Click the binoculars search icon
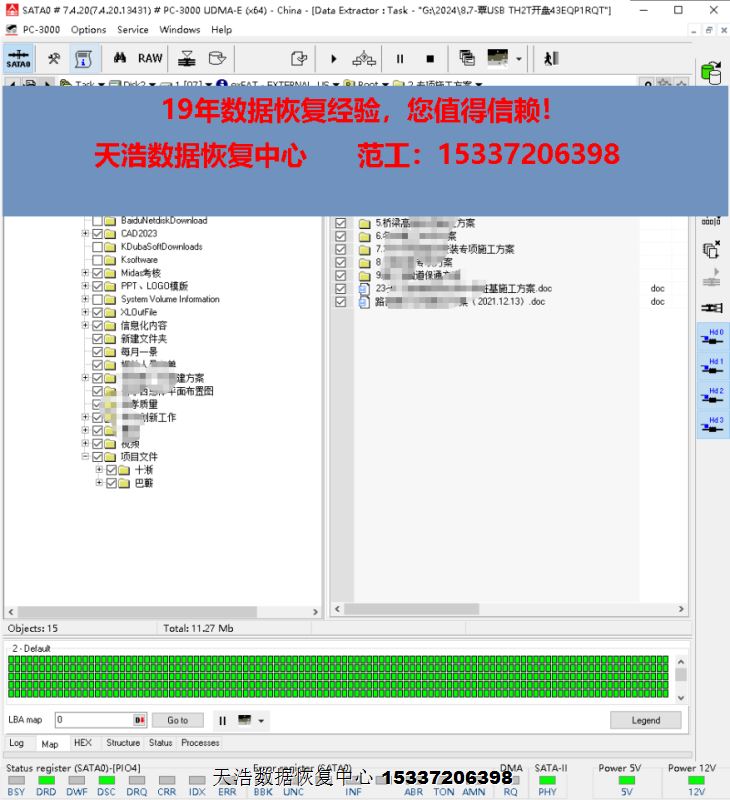This screenshot has height=800, width=730. click(x=118, y=59)
